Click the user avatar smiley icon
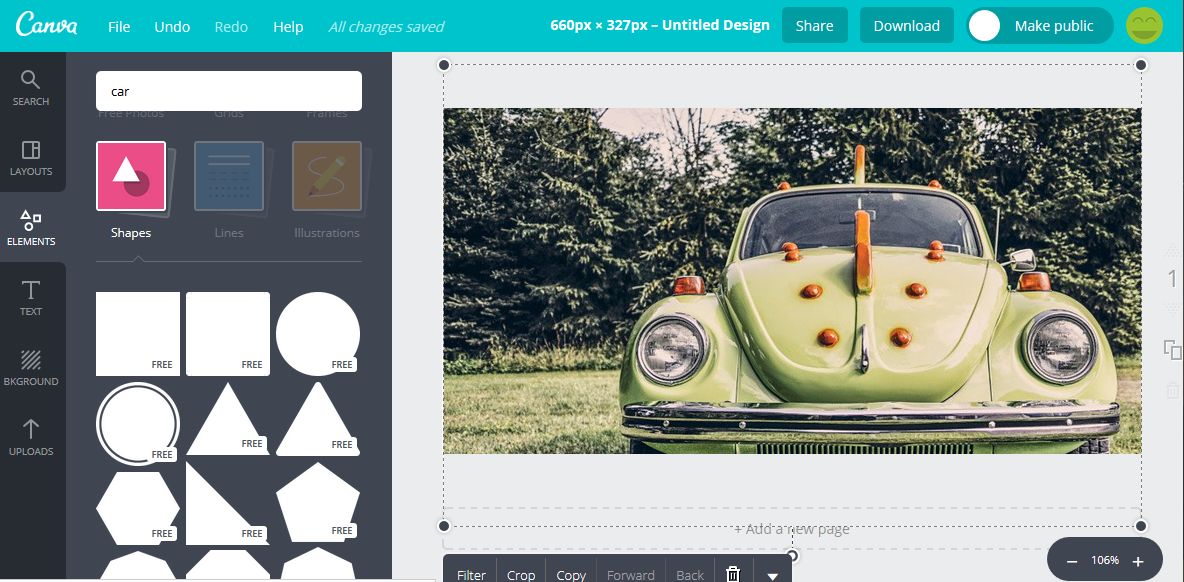This screenshot has height=582, width=1184. tap(1144, 26)
